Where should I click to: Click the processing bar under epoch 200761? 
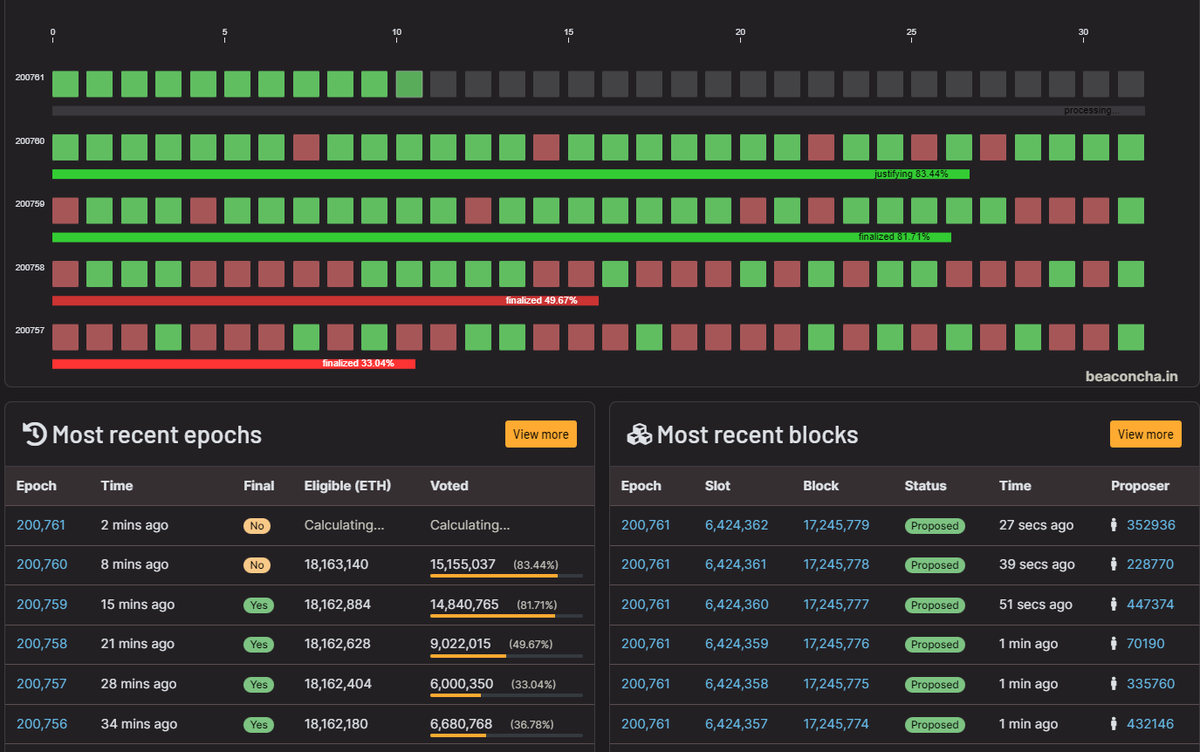coord(598,111)
